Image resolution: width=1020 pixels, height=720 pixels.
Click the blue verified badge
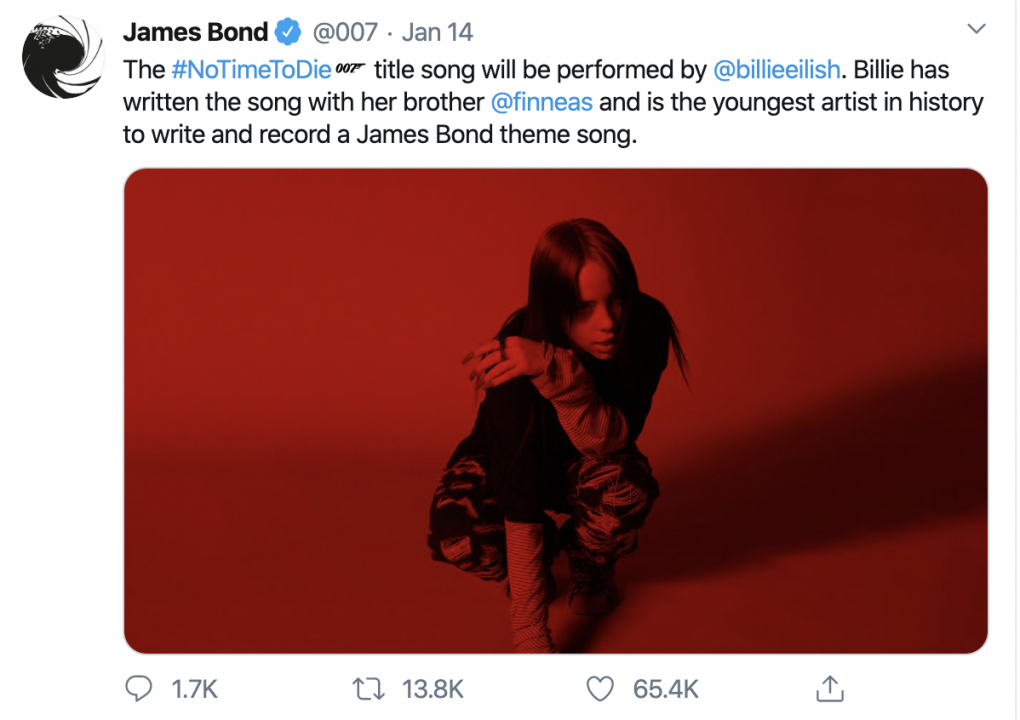click(288, 32)
